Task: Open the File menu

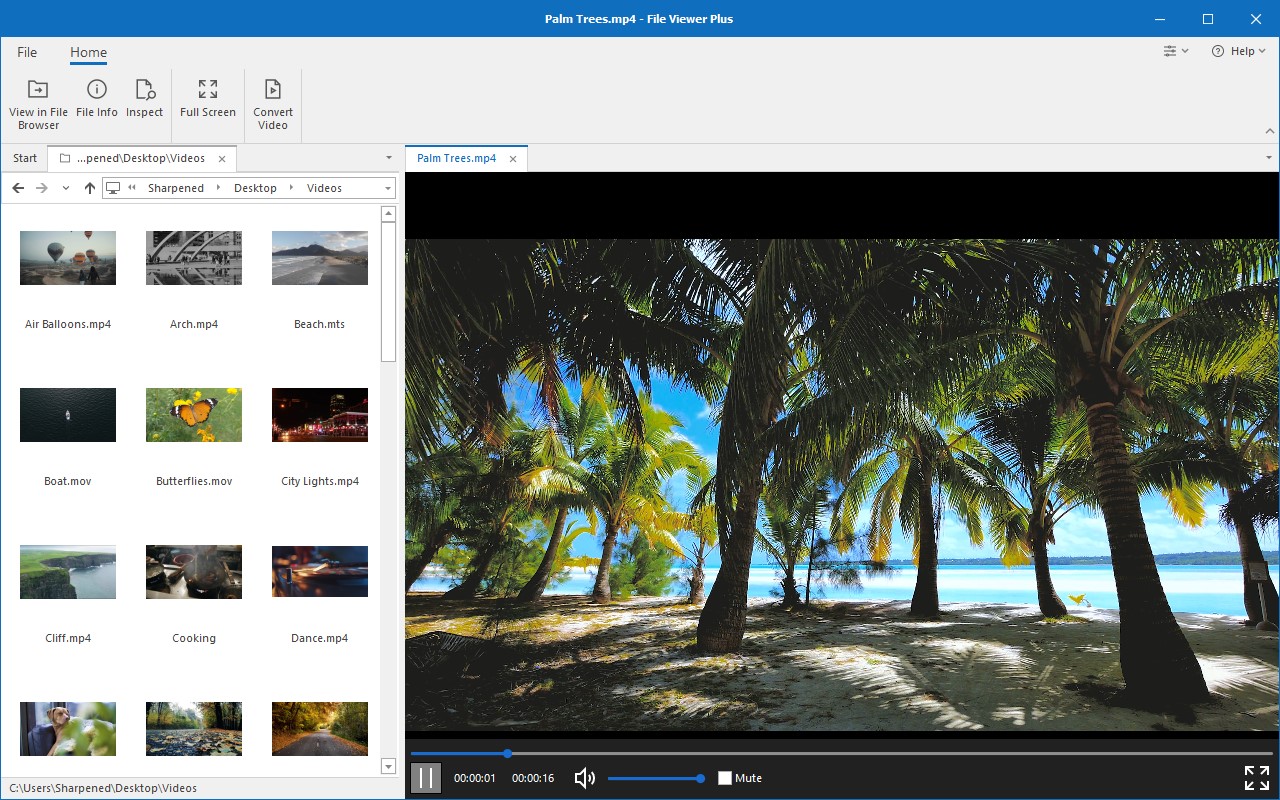Action: tap(27, 52)
